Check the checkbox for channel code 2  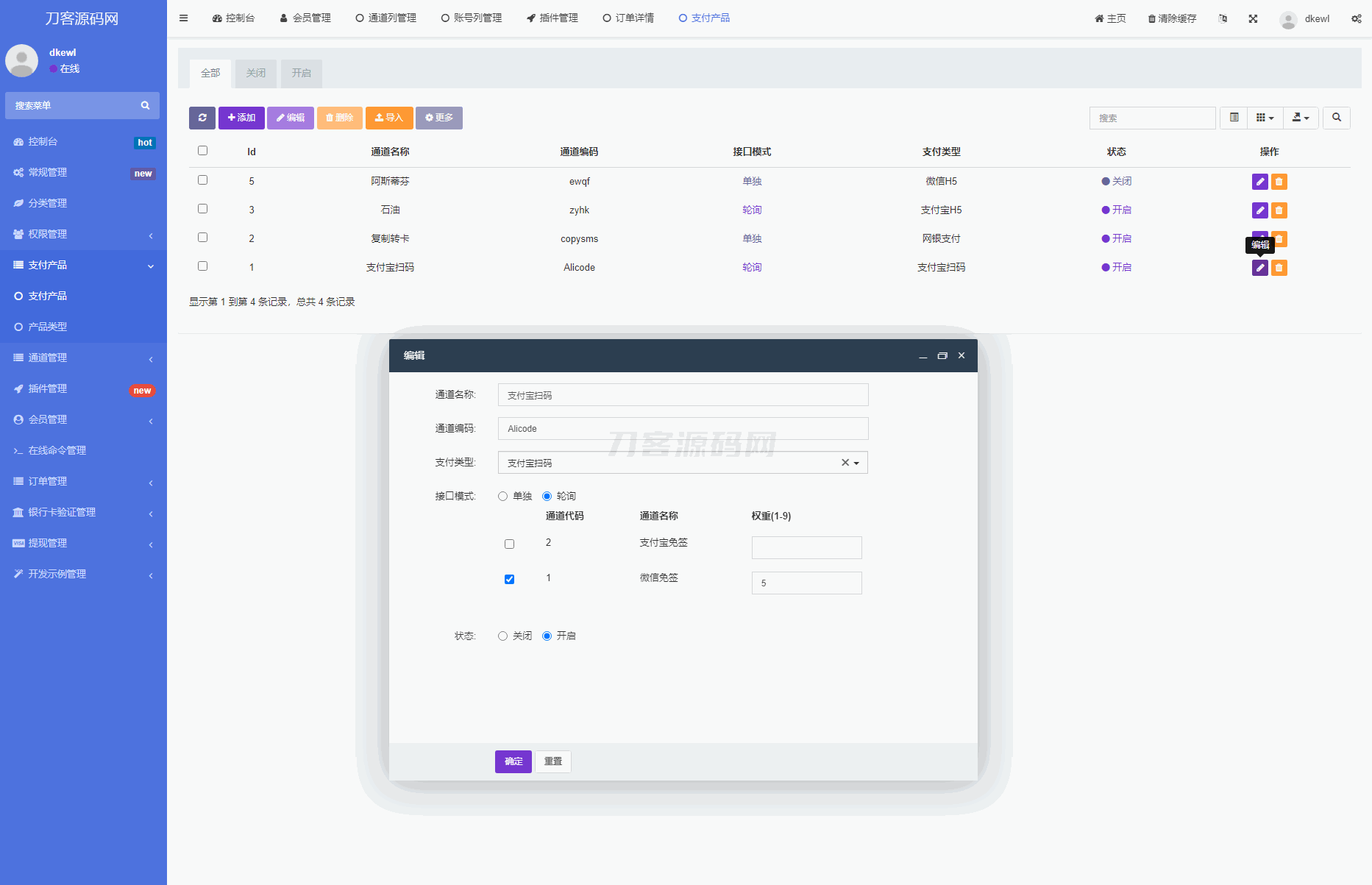(x=509, y=544)
